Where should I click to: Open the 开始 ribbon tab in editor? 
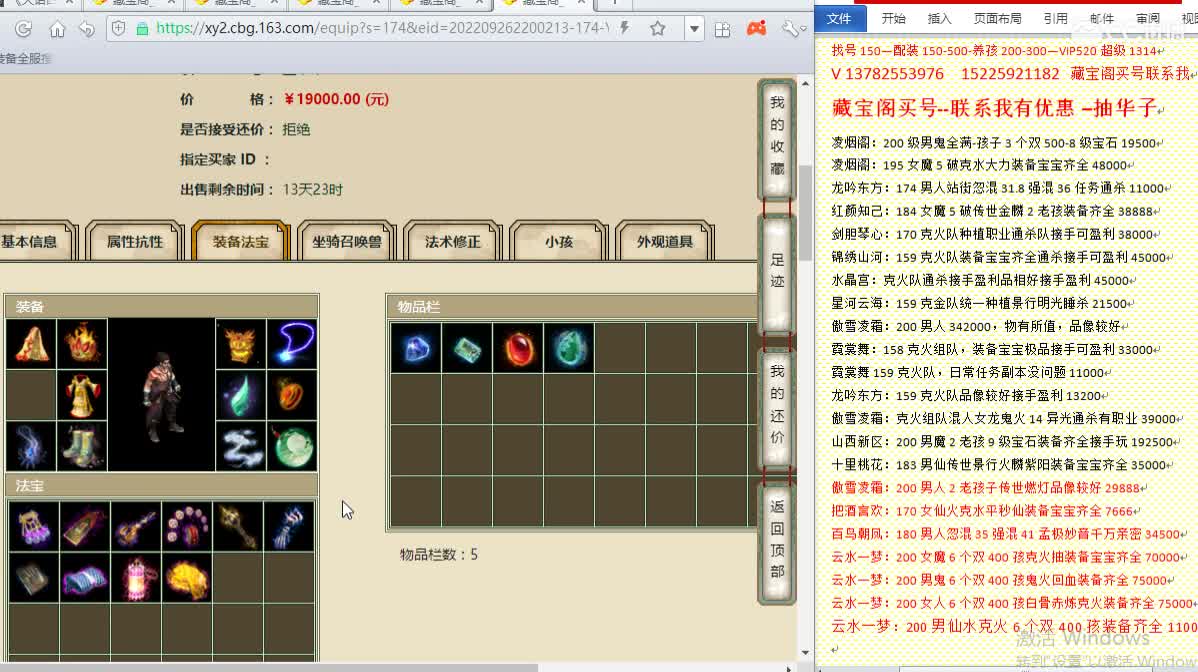(x=893, y=18)
